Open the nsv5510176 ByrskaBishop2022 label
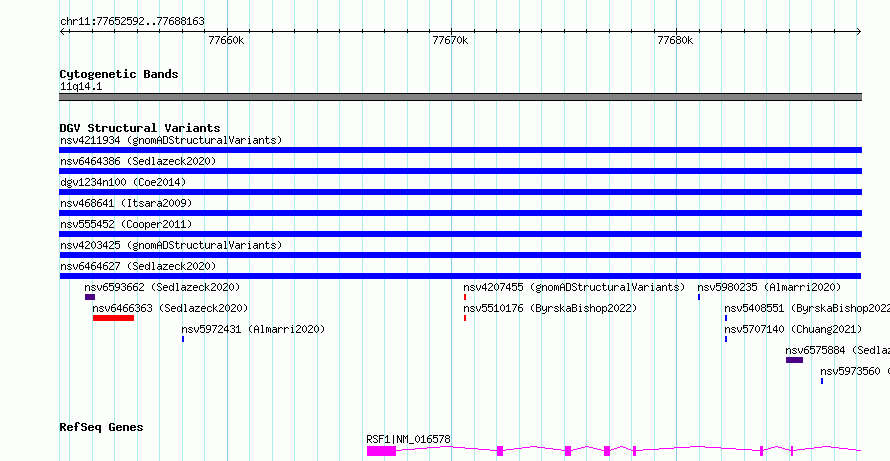Image resolution: width=890 pixels, height=461 pixels. 551,308
